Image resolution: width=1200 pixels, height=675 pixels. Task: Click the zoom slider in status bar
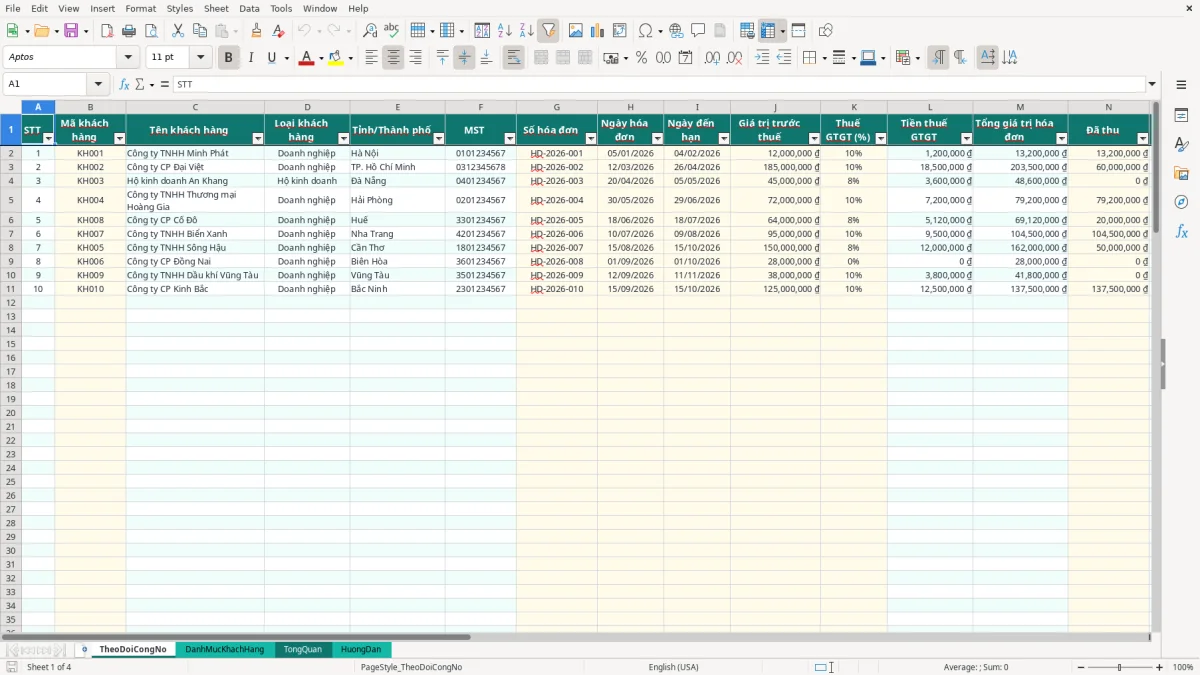tap(1119, 667)
